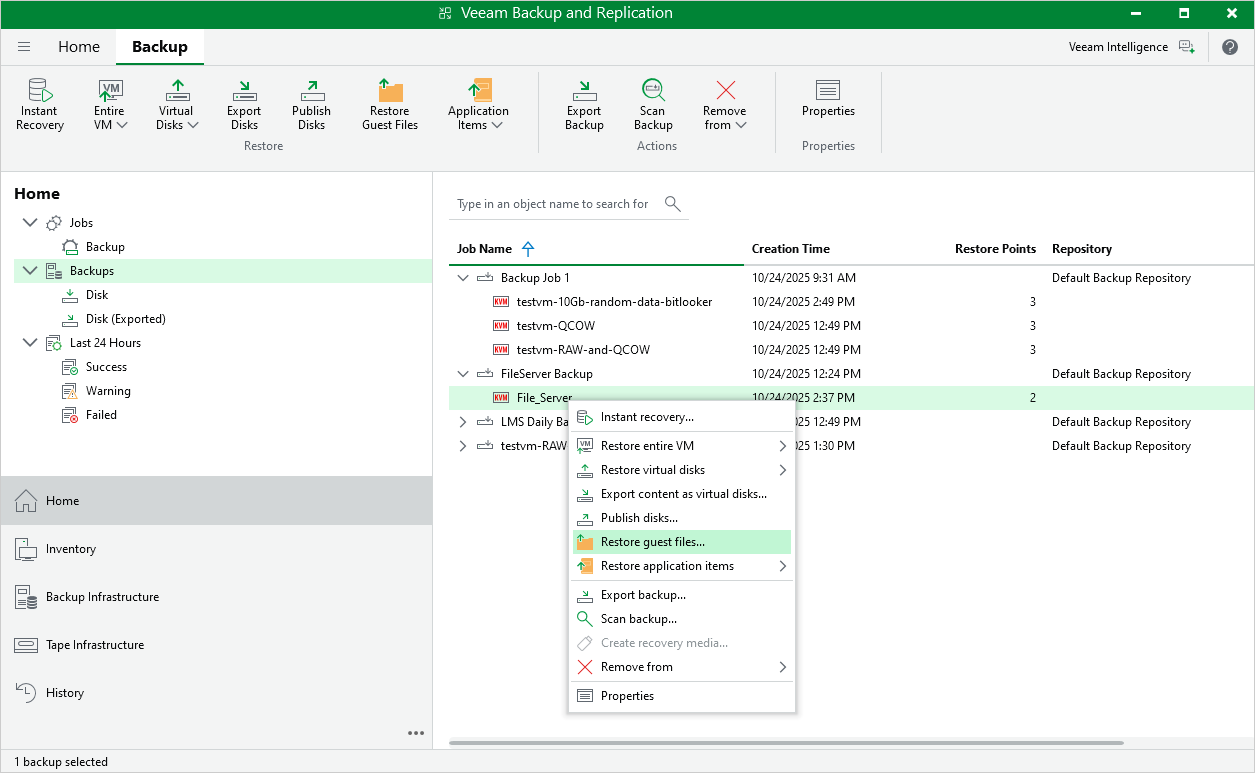The width and height of the screenshot is (1255, 773).
Task: Open the Entire VM restore ribbon button
Action: [x=110, y=105]
